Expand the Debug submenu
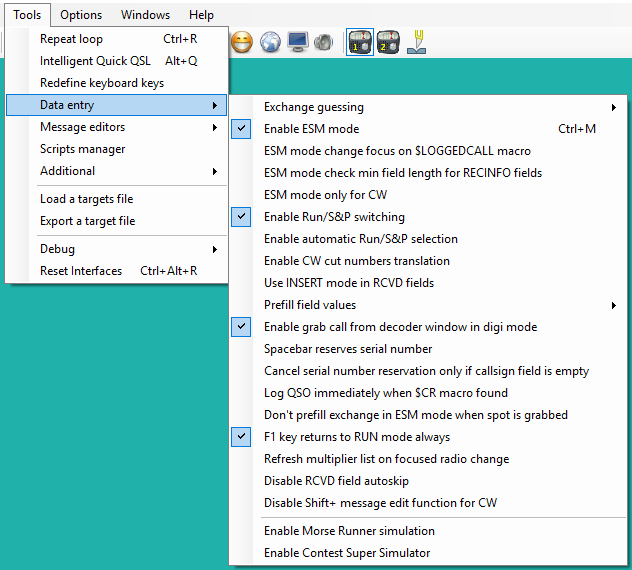 point(116,249)
